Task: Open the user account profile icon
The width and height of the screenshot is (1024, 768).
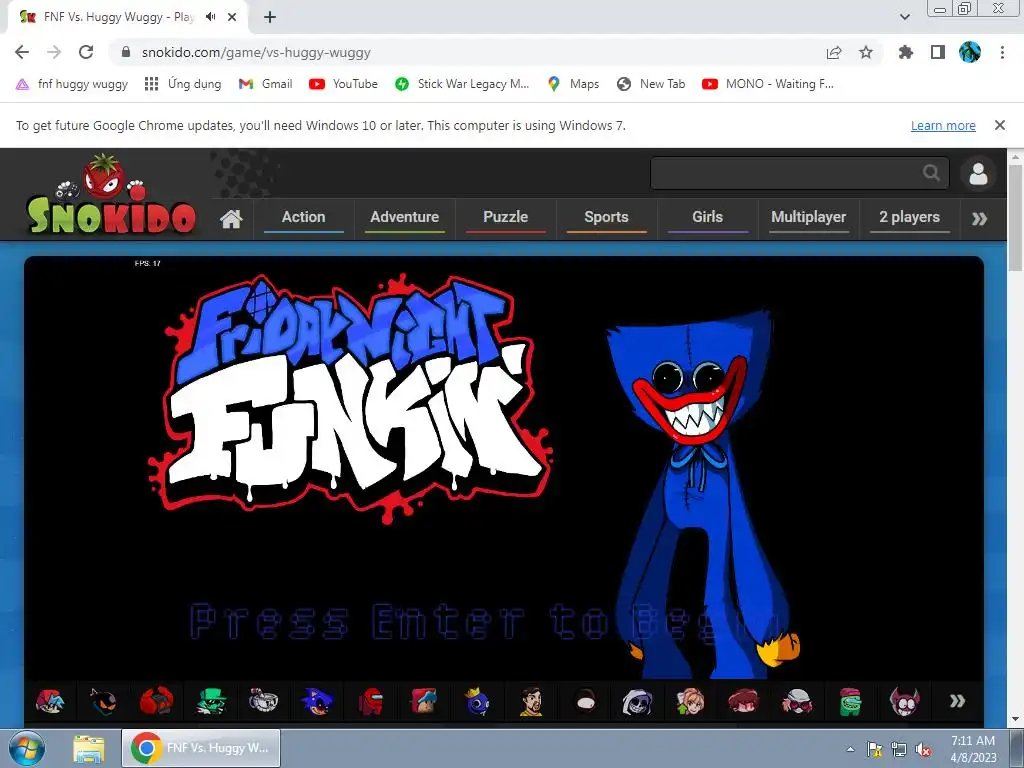Action: (978, 174)
